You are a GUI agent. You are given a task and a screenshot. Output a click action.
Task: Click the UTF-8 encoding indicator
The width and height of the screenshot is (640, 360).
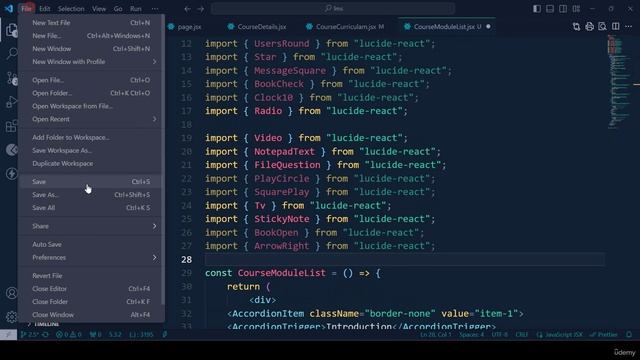pos(500,335)
